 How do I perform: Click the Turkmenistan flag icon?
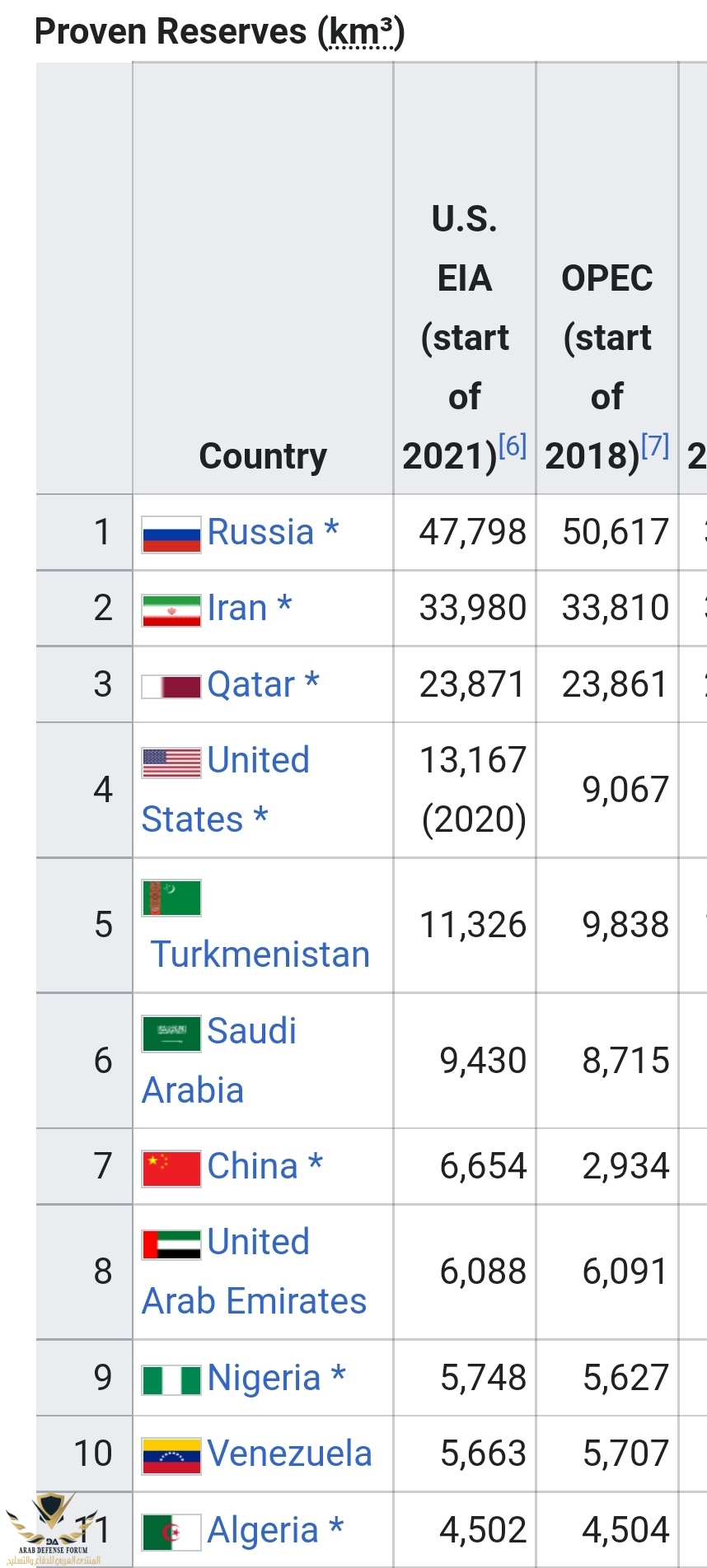pos(171,898)
